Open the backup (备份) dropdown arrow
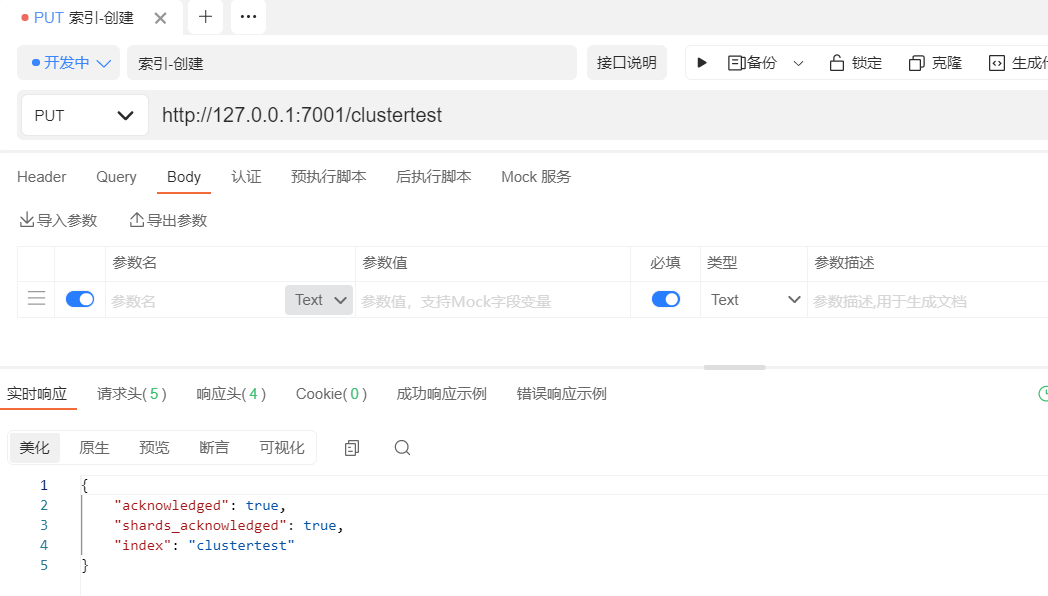Viewport: 1048px width, 596px height. click(x=798, y=63)
